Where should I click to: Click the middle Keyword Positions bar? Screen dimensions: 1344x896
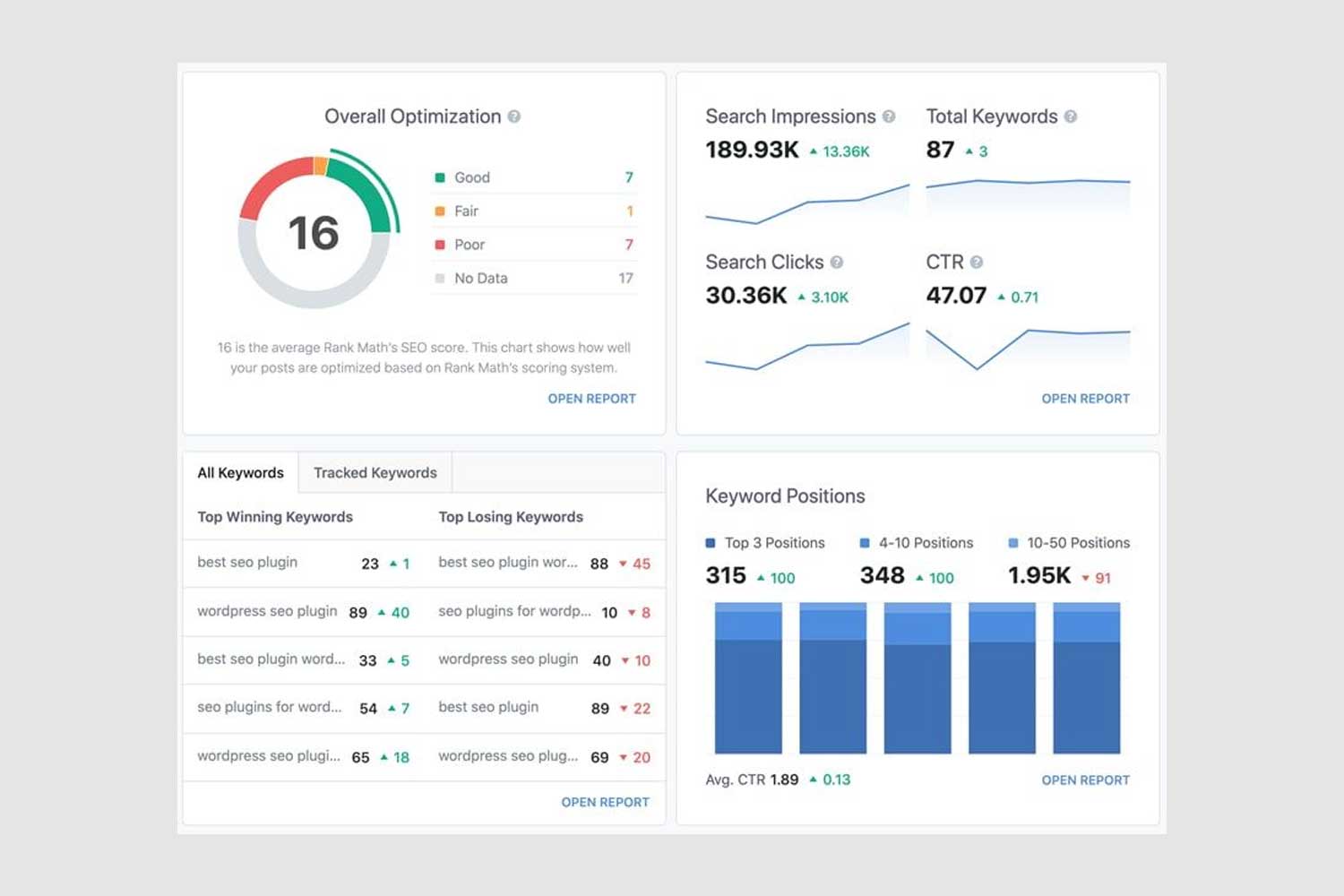[x=918, y=678]
